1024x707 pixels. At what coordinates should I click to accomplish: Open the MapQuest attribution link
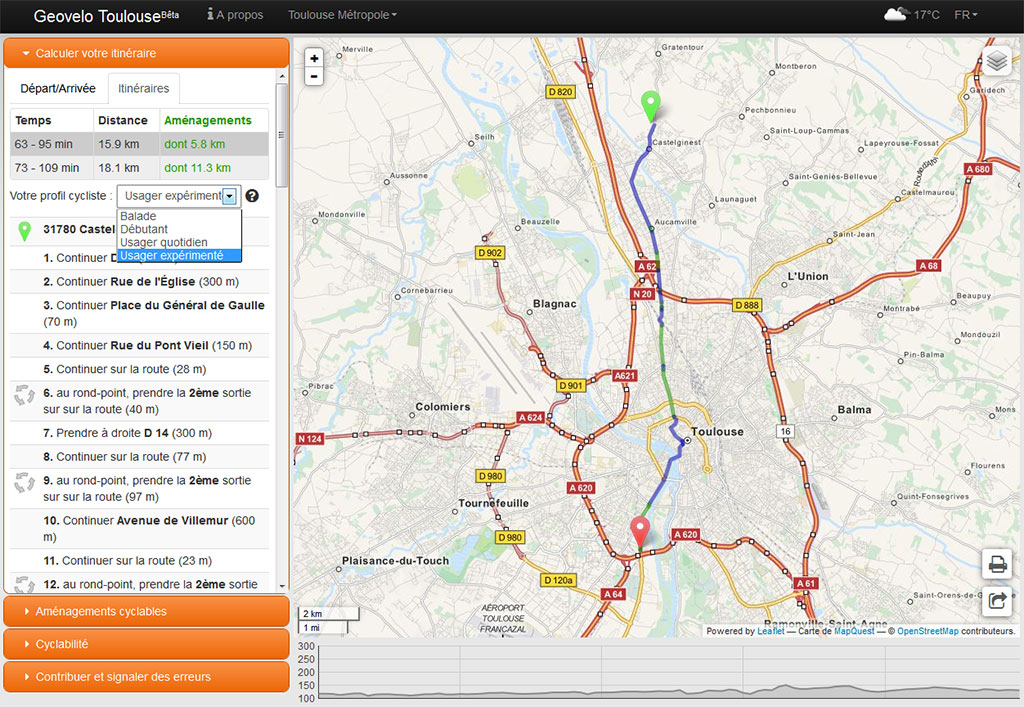[x=854, y=631]
